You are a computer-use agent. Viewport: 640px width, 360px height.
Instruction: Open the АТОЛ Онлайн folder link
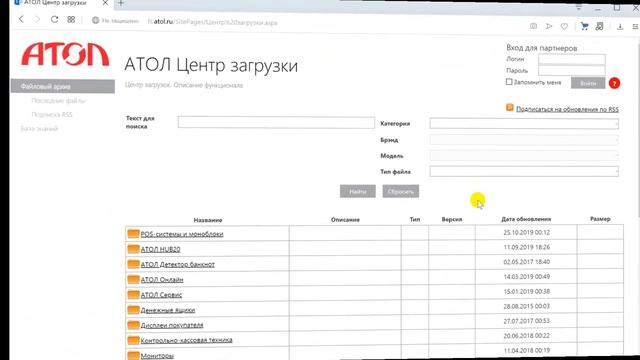pos(162,280)
